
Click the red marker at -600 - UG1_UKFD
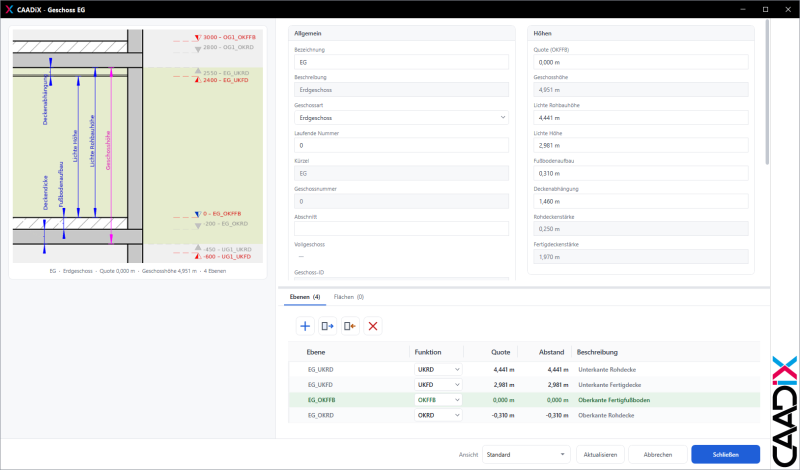198,256
